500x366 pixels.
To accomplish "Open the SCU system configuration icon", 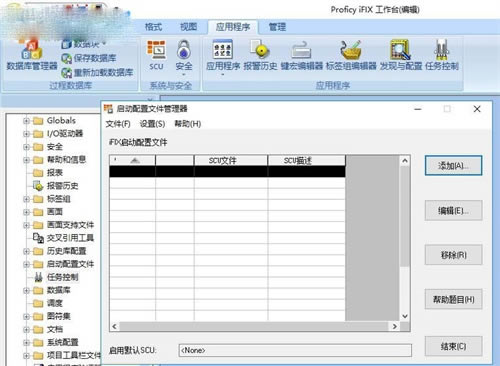I will click(x=156, y=55).
